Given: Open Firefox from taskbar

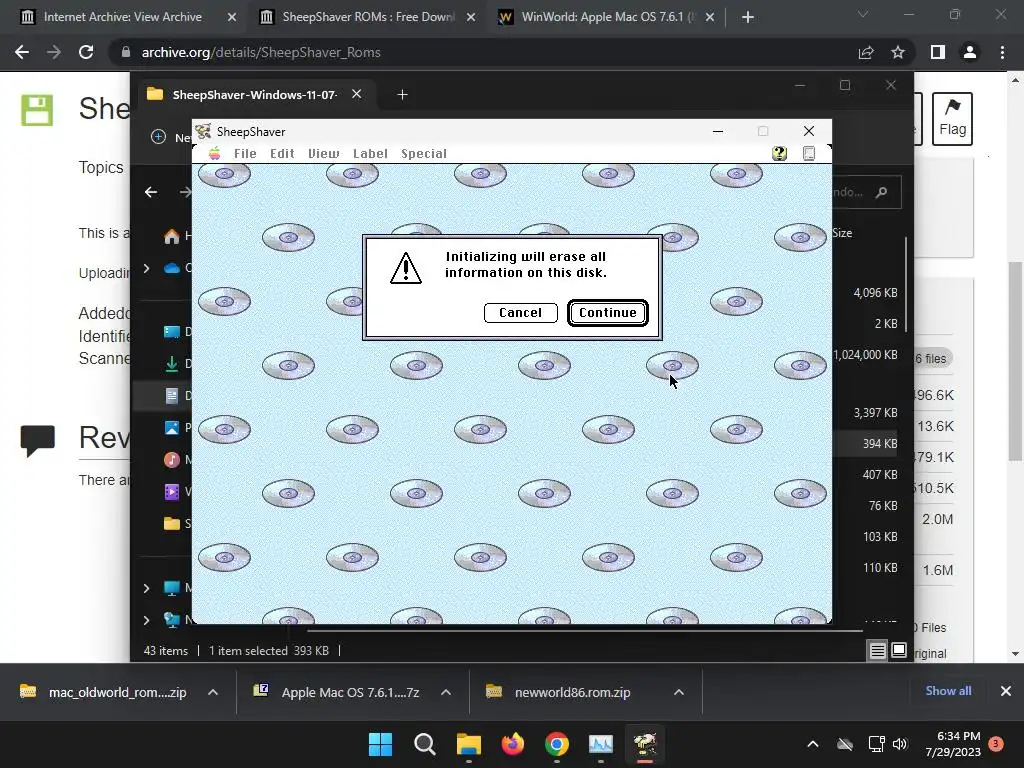Looking at the screenshot, I should click(x=513, y=744).
